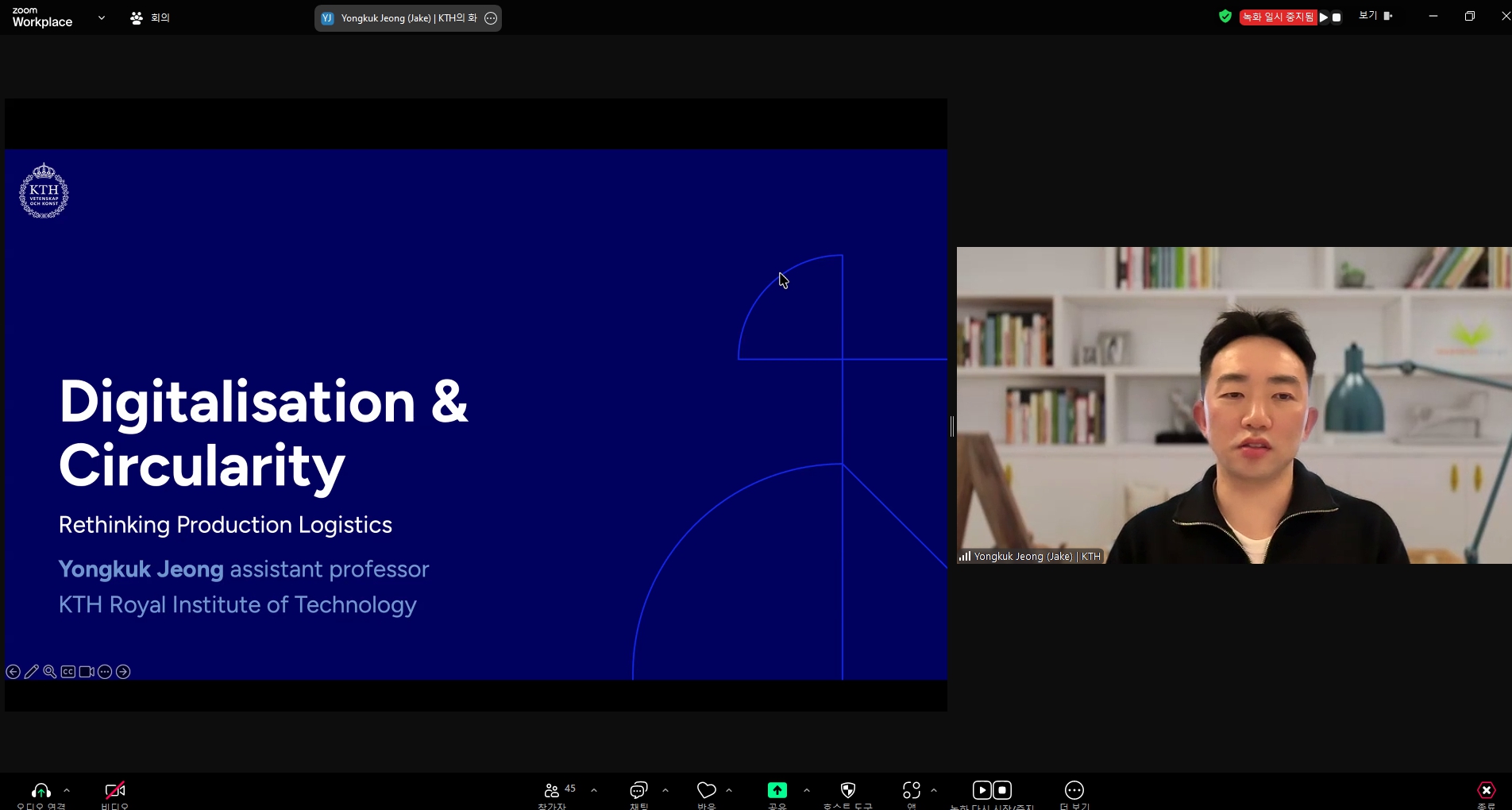Open the Participants list icon

coord(552,790)
